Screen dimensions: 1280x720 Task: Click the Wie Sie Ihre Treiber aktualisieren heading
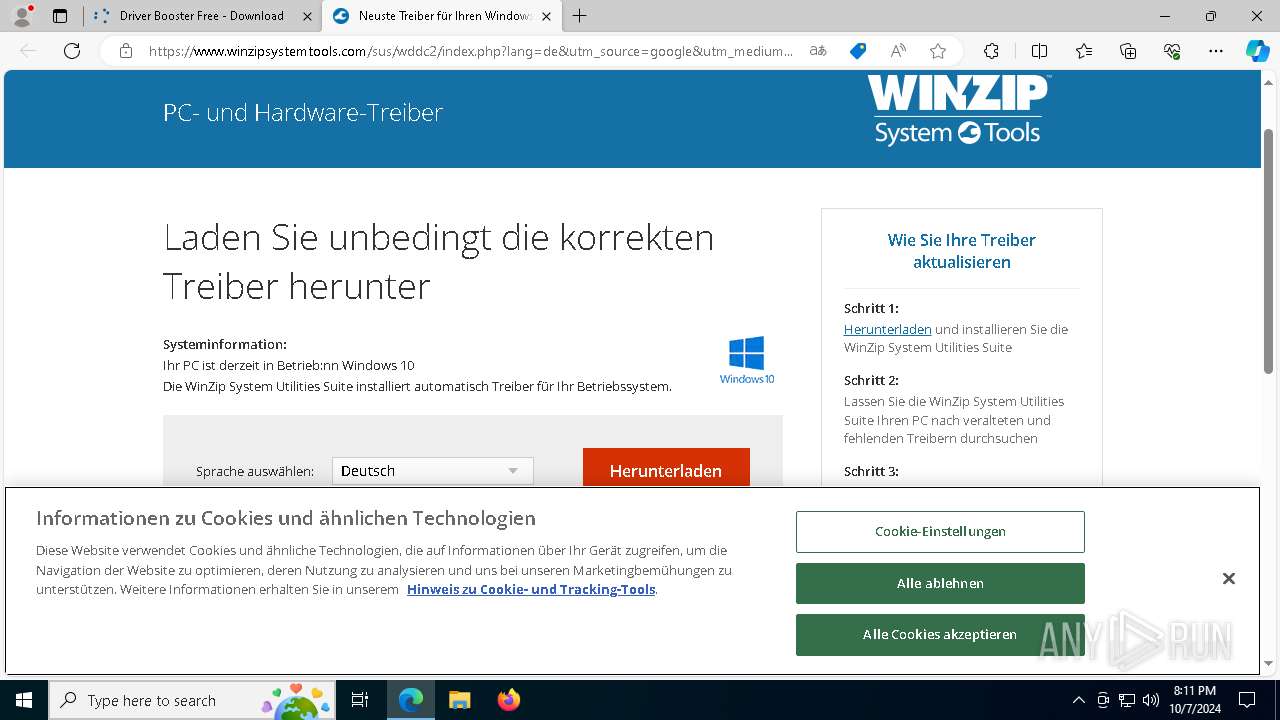pos(962,251)
